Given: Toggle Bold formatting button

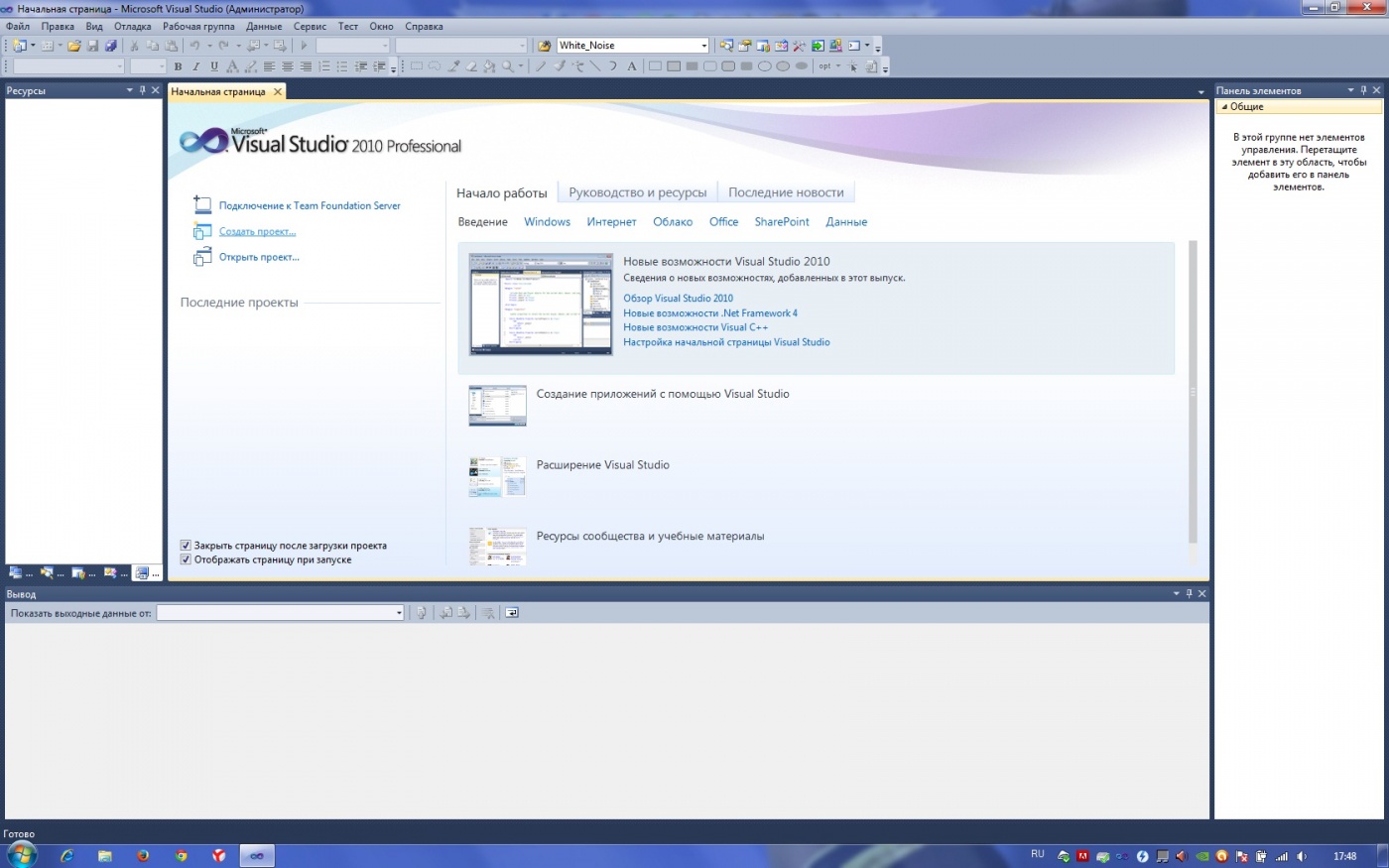Looking at the screenshot, I should 178,66.
